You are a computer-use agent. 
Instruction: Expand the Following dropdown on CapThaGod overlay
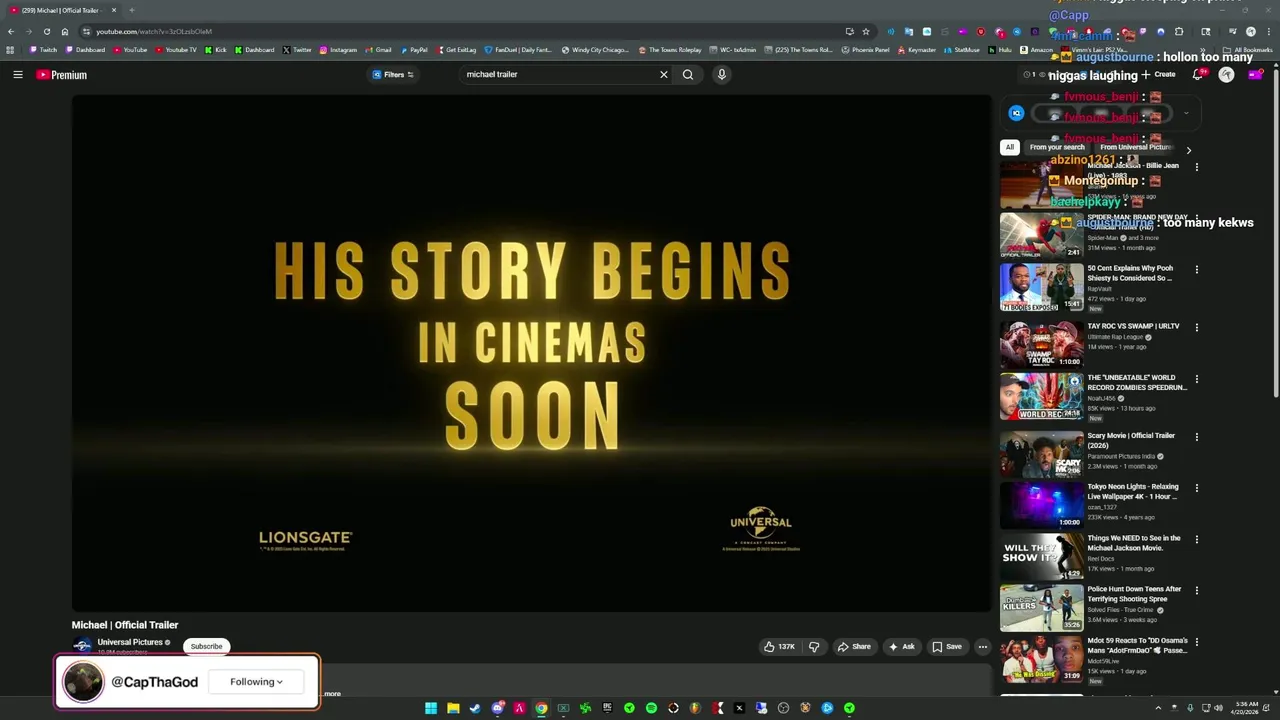(256, 682)
